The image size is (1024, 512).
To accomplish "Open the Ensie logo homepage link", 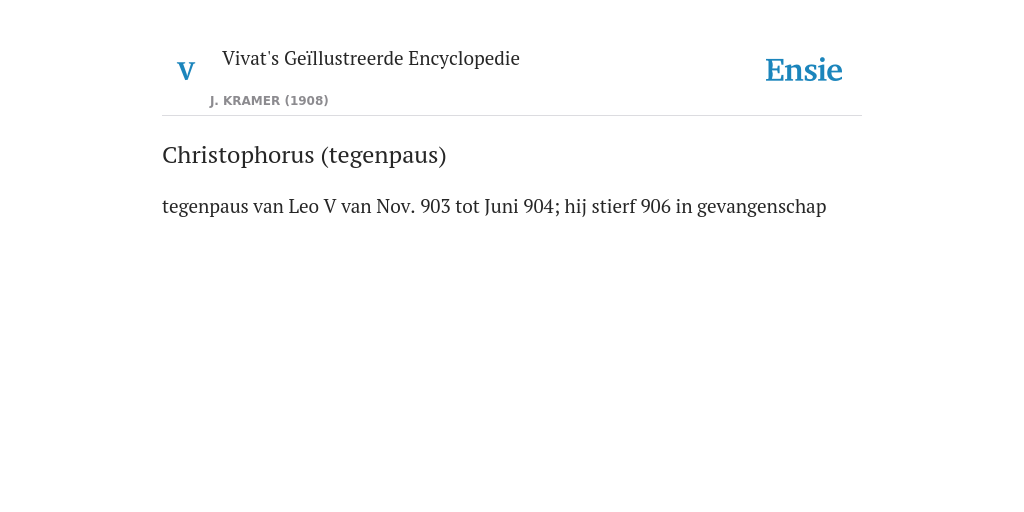I will tap(804, 70).
